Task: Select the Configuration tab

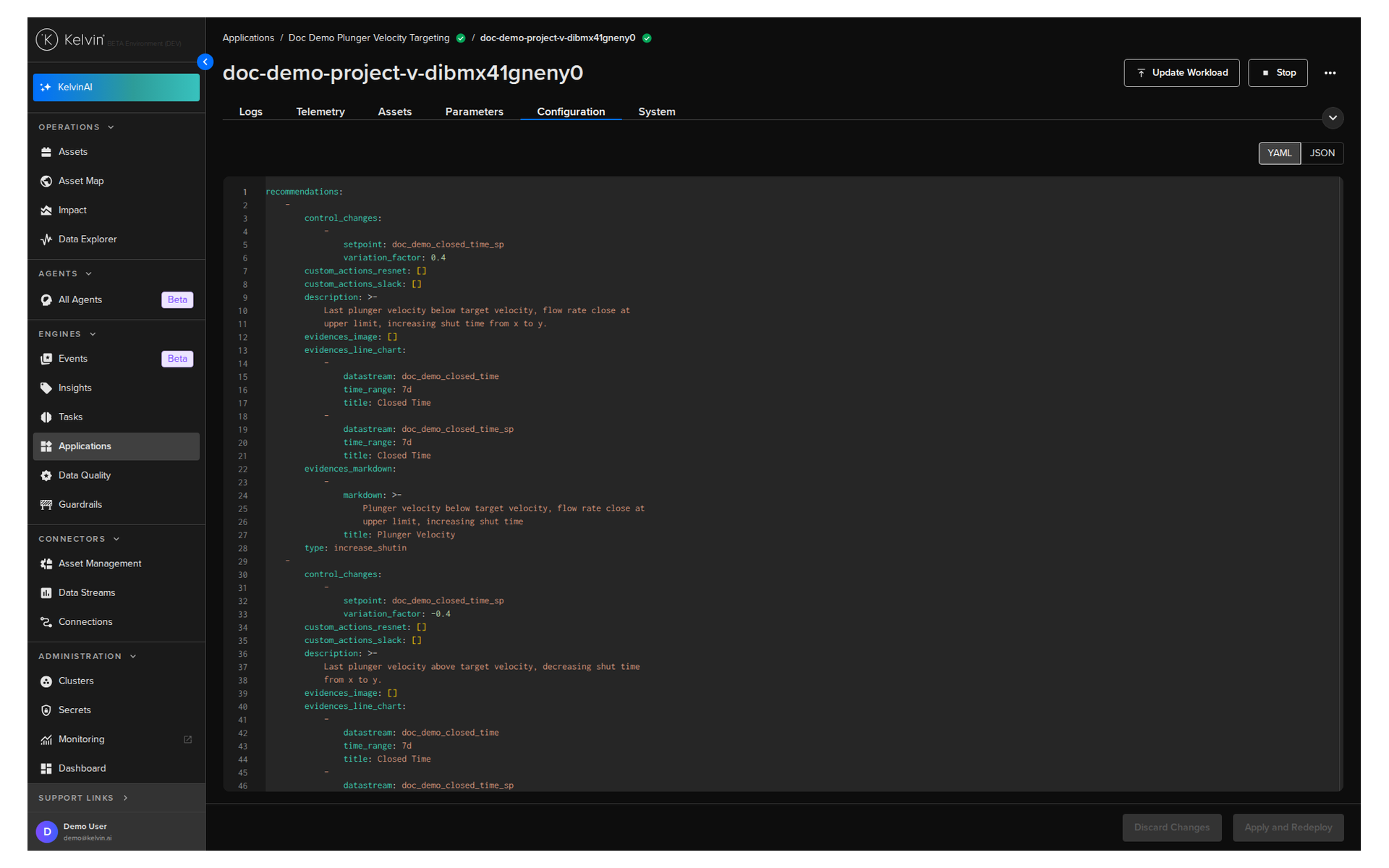Action: 571,111
